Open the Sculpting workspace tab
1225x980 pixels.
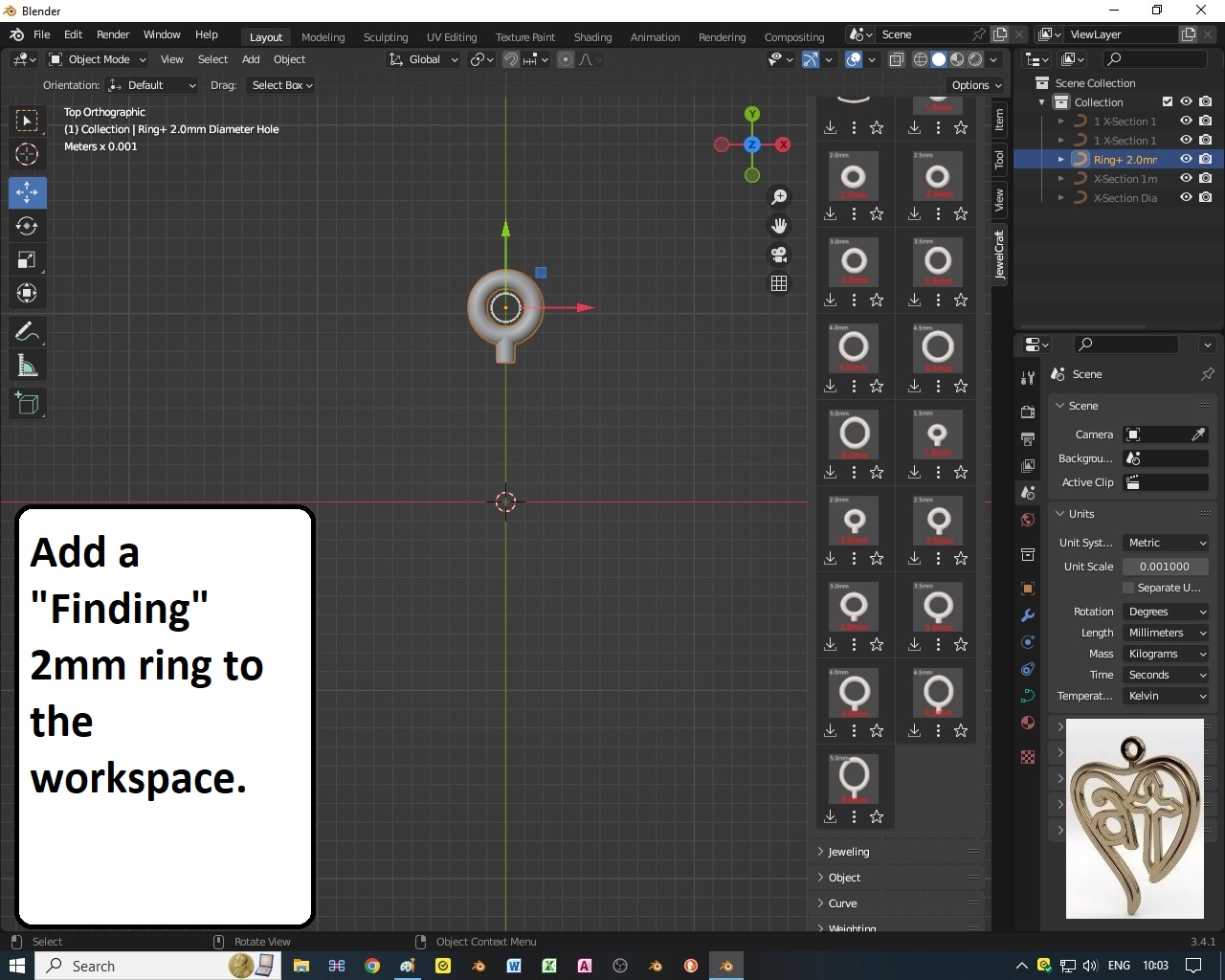tap(386, 37)
